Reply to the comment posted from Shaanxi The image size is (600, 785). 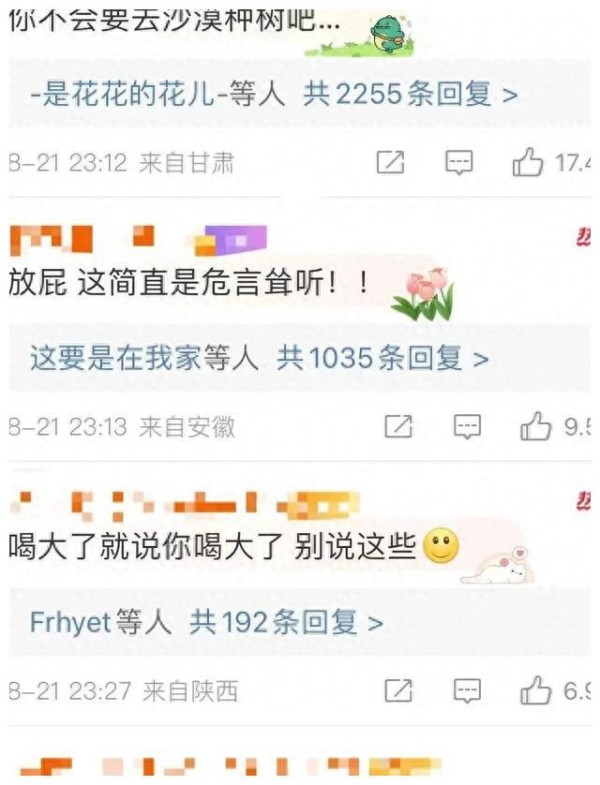(x=467, y=691)
